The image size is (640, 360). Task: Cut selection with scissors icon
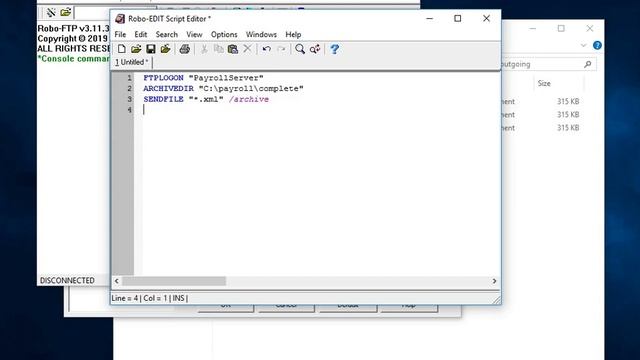[x=204, y=49]
